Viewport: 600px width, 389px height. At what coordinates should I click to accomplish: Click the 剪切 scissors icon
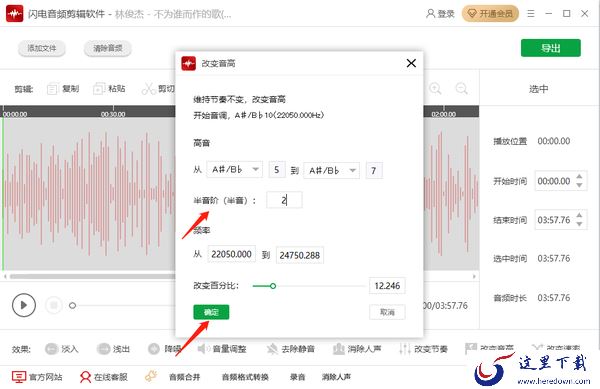click(x=148, y=89)
